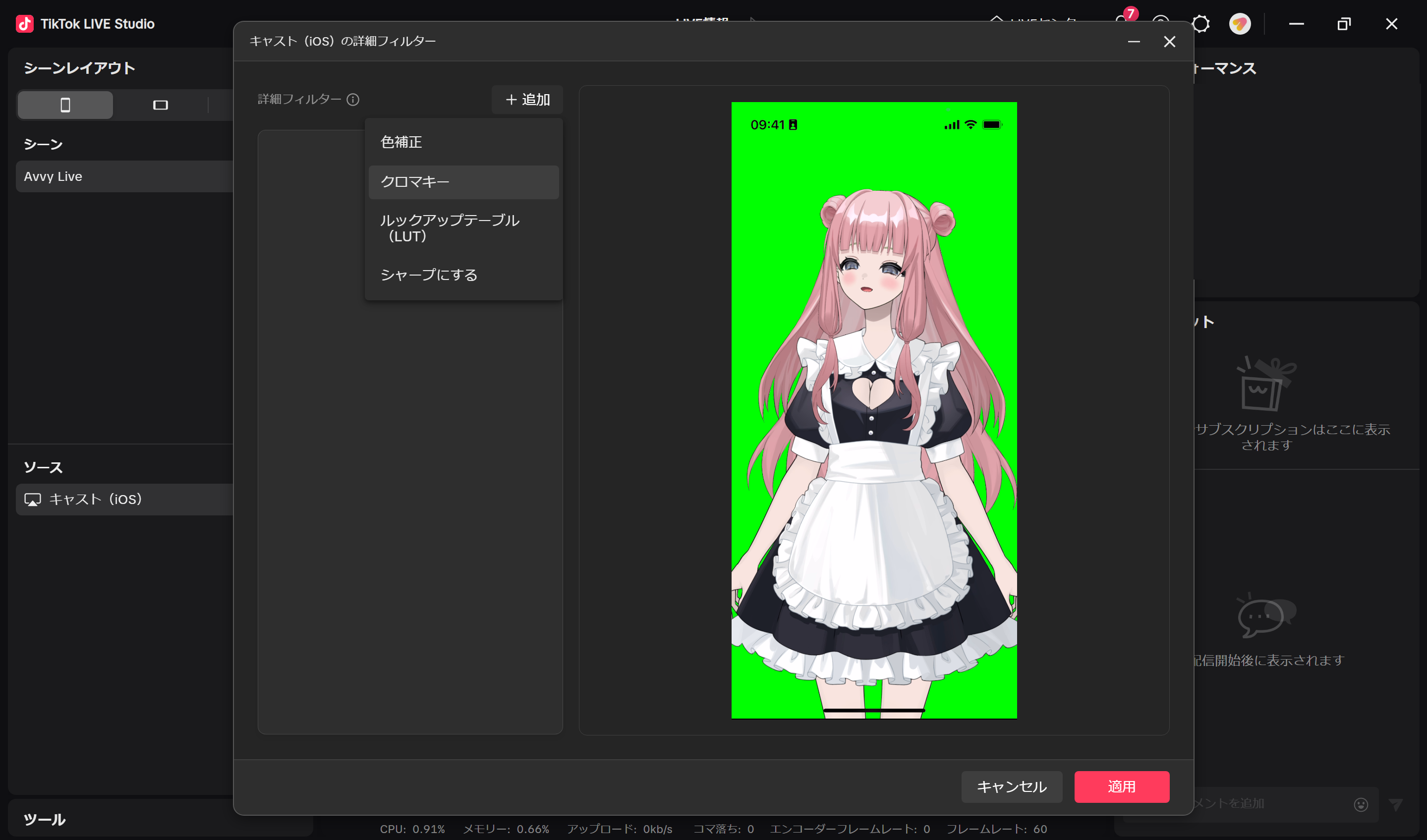Click the emoji icon in comment box
This screenshot has height=840, width=1427.
pos(1361,804)
